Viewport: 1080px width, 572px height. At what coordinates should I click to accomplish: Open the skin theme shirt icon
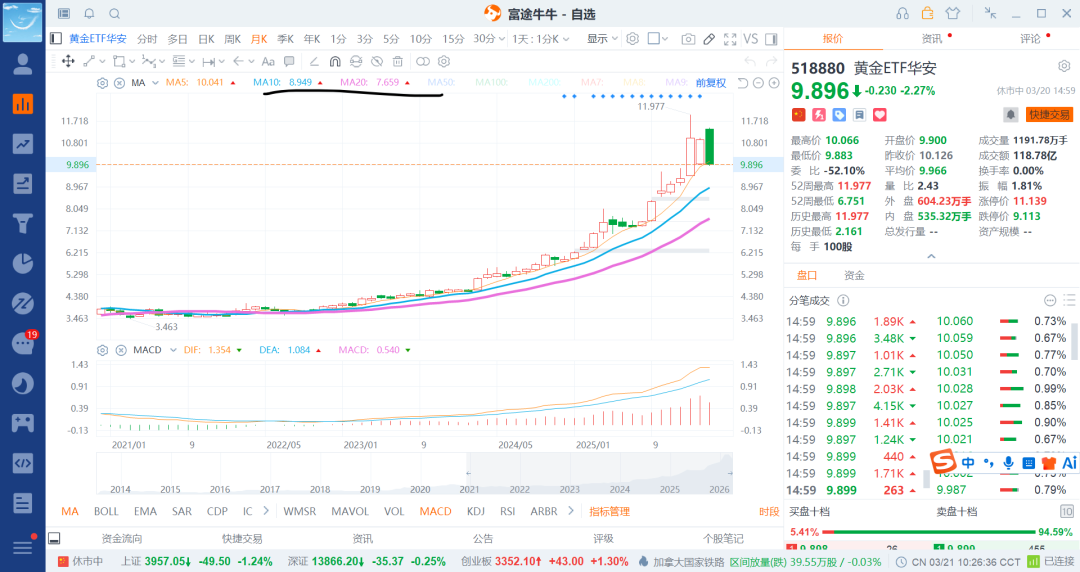[952, 13]
